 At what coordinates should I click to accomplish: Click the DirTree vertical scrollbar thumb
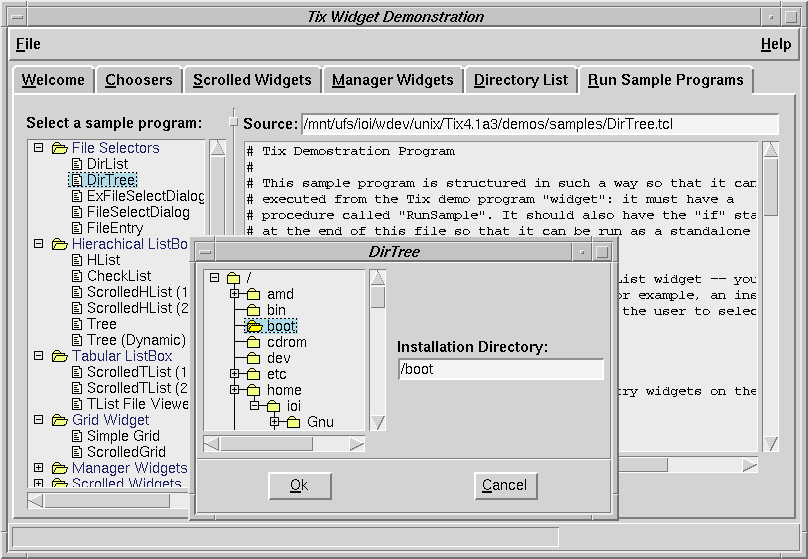378,297
